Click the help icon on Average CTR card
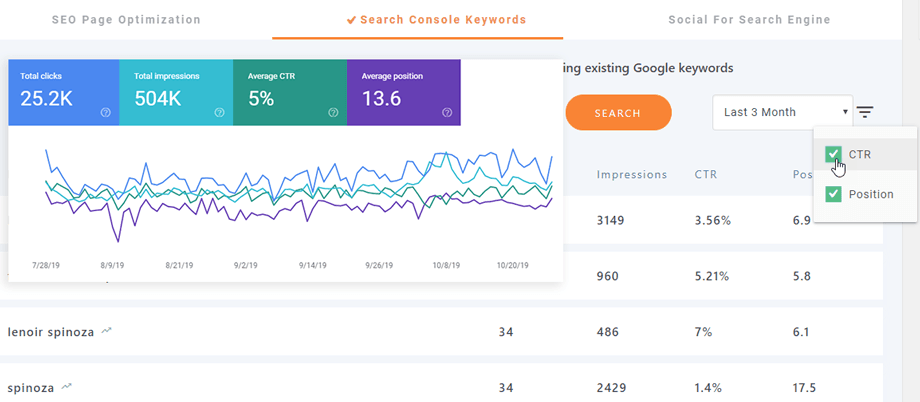Screen dimensions: 920x402 (x=334, y=113)
